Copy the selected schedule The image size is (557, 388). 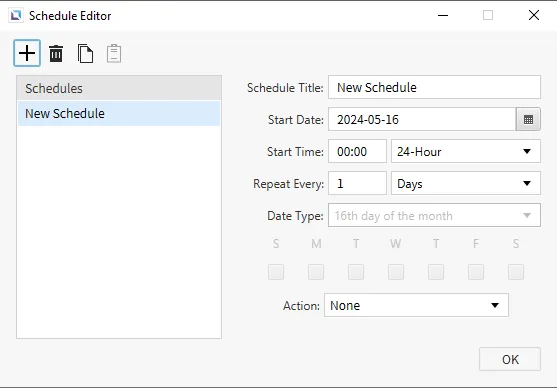coord(85,53)
